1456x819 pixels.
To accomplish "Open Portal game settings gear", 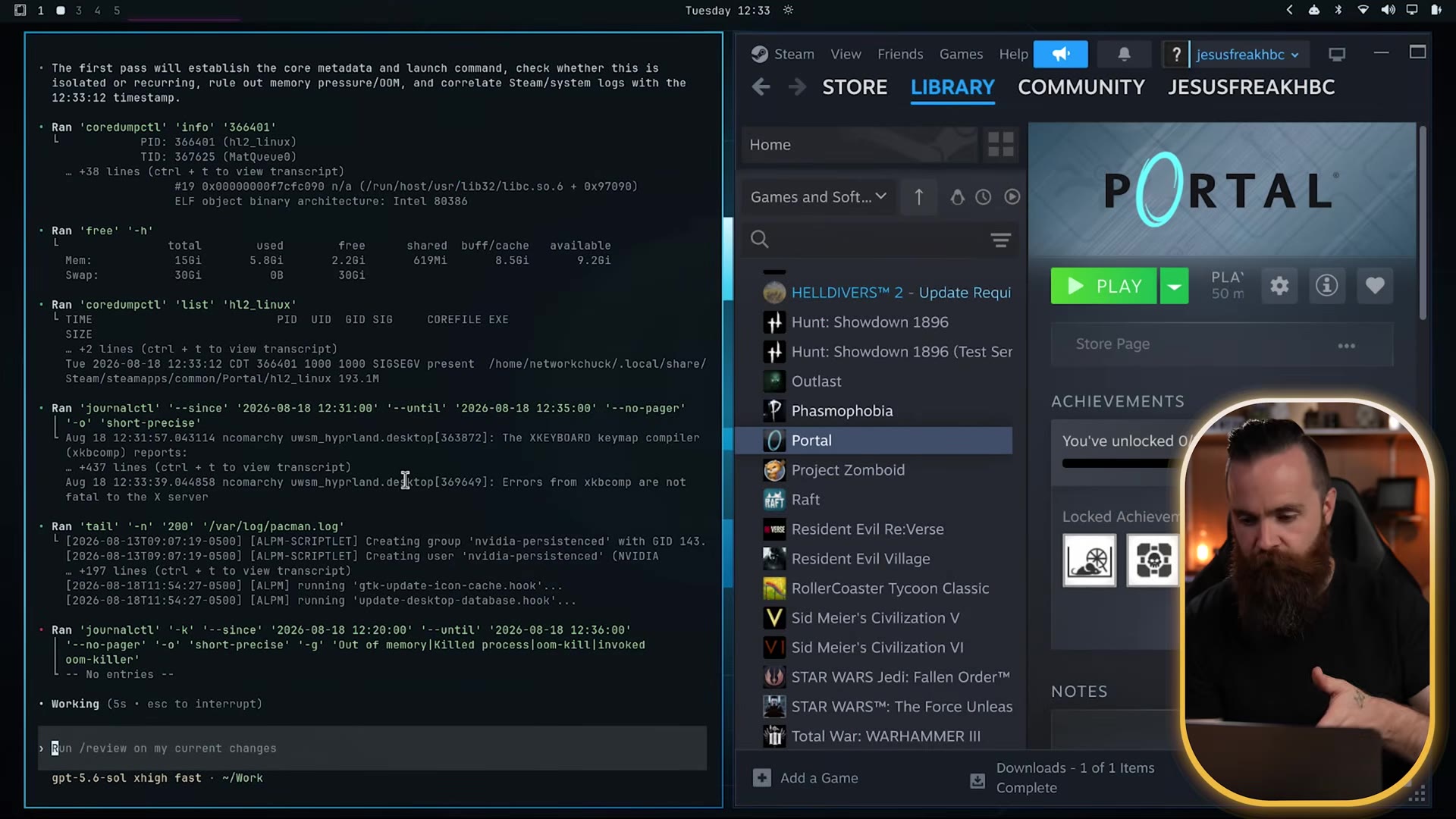I will click(1279, 286).
